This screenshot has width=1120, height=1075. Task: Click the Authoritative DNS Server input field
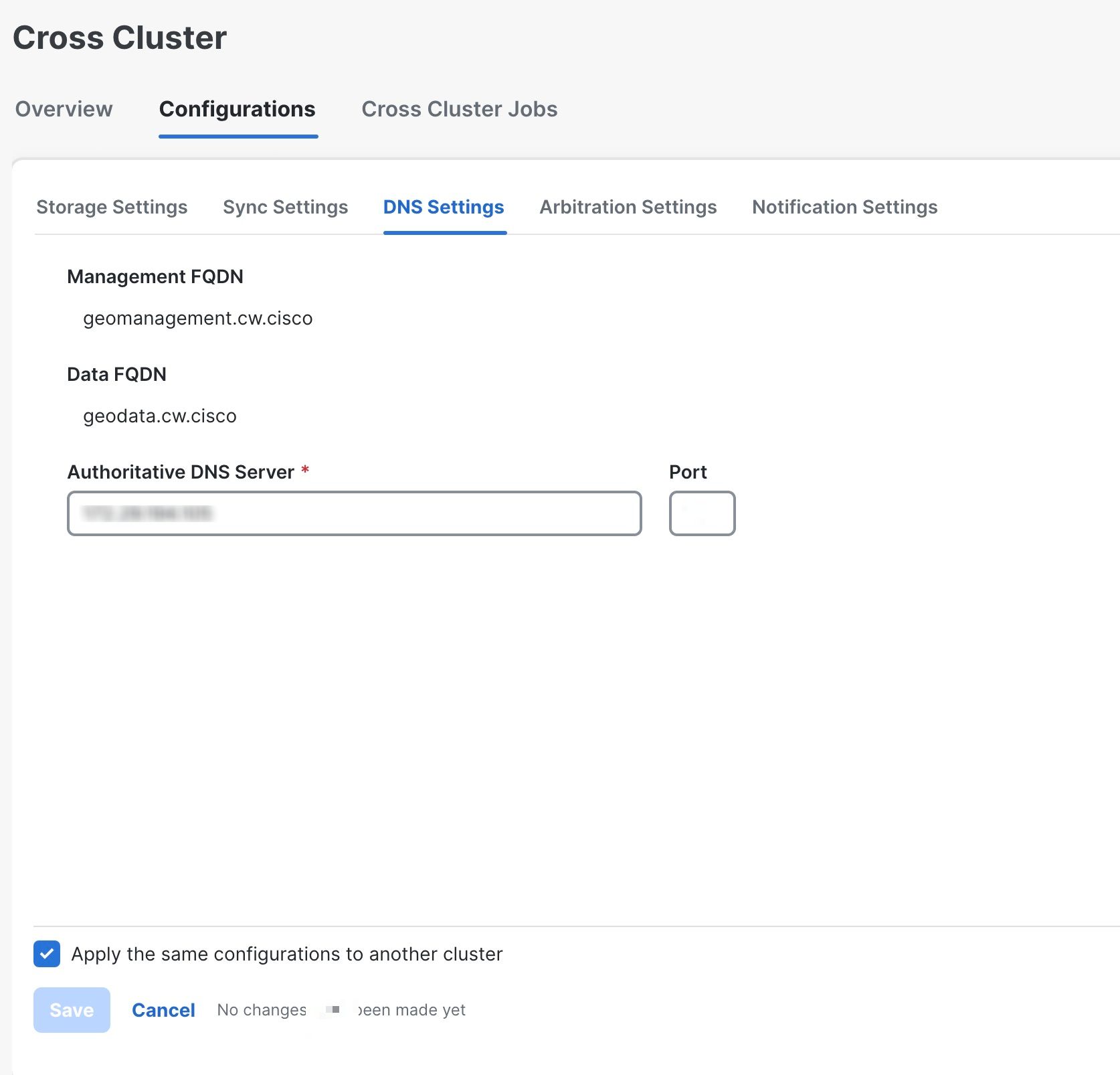coord(354,513)
